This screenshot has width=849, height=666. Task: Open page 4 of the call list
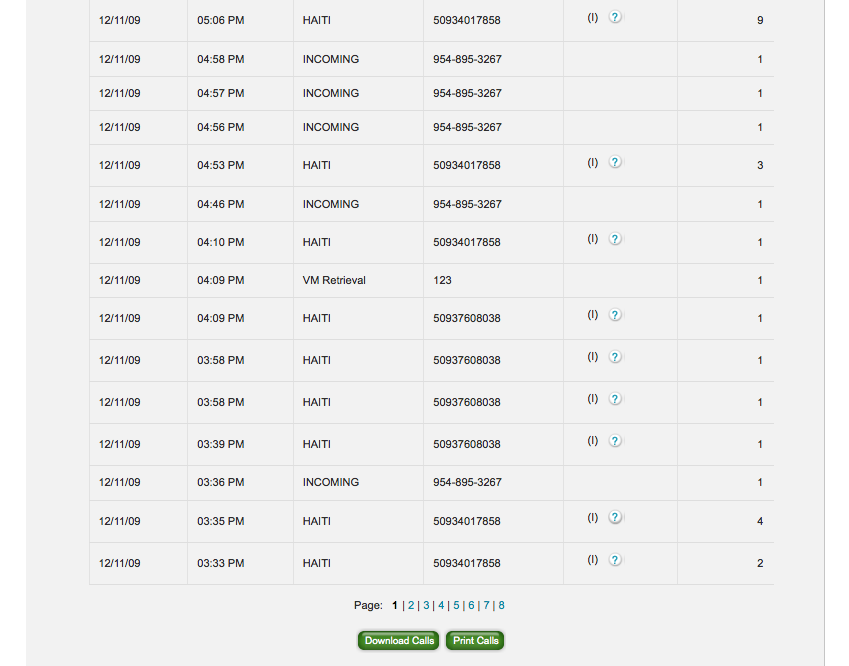441,605
